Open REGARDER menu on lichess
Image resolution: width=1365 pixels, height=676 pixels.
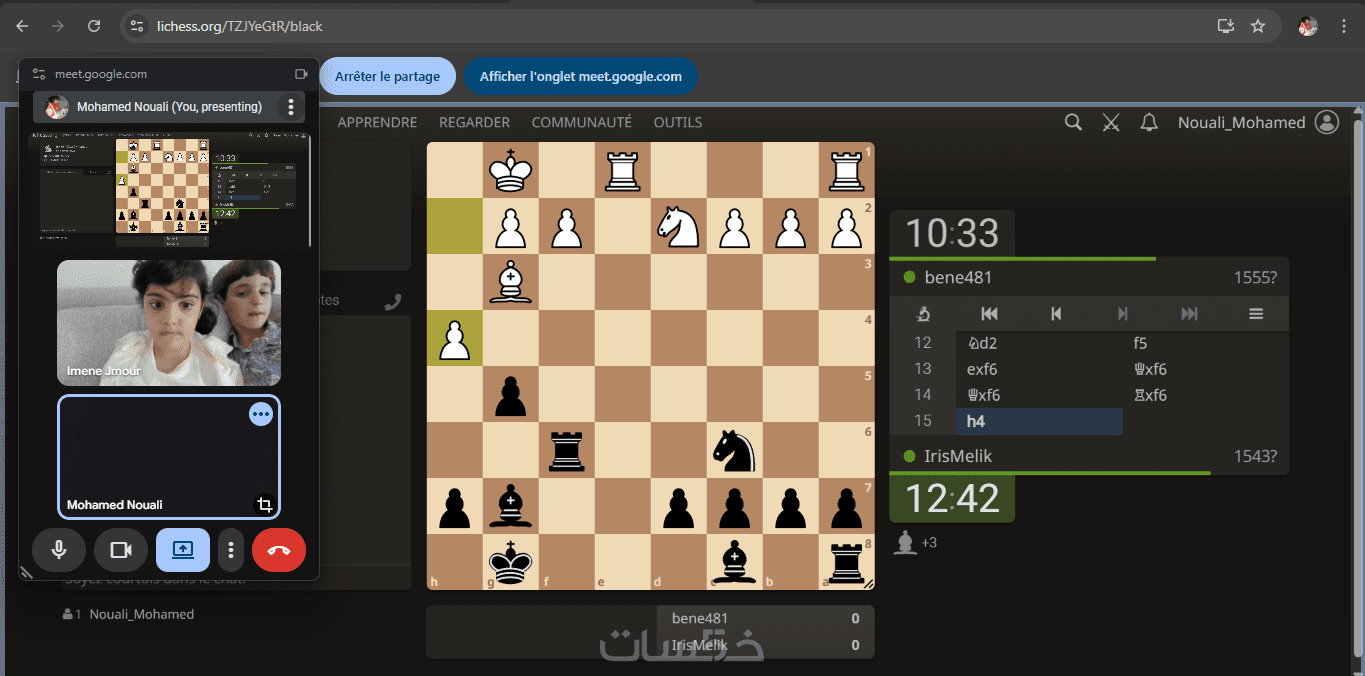point(474,122)
